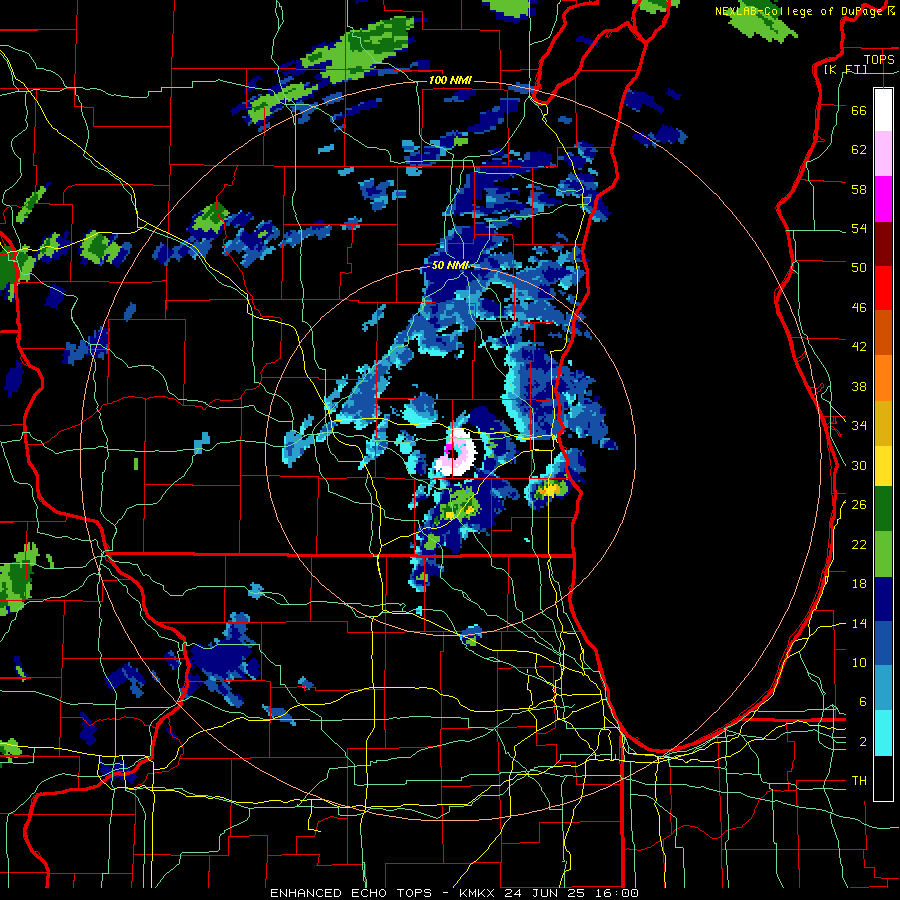
Task: Select the legend value 6
Action: (x=862, y=701)
